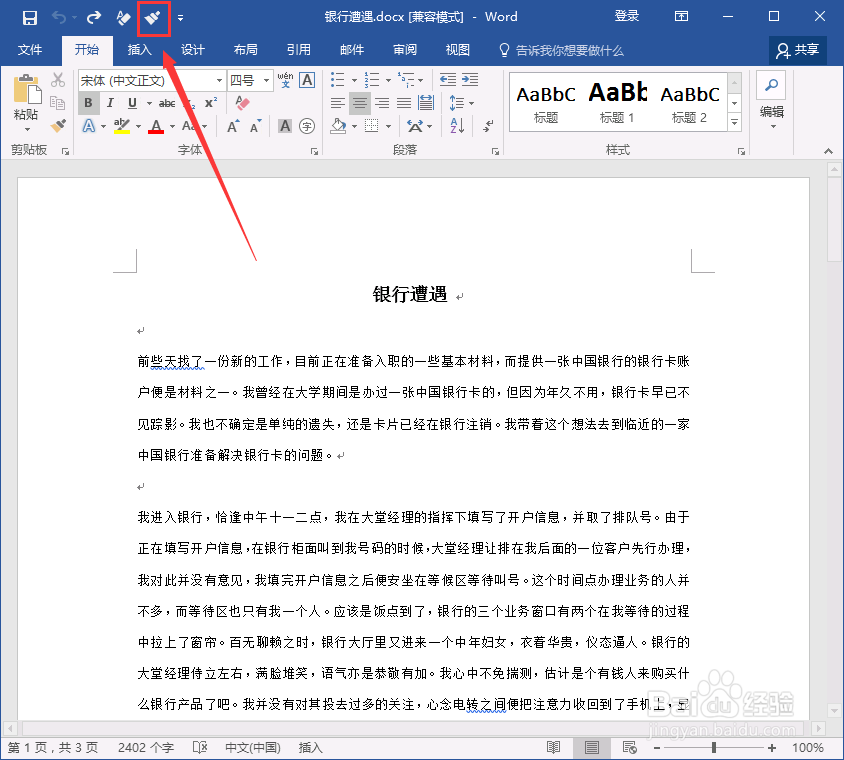Click the Copy icon in clipboard group

click(58, 103)
